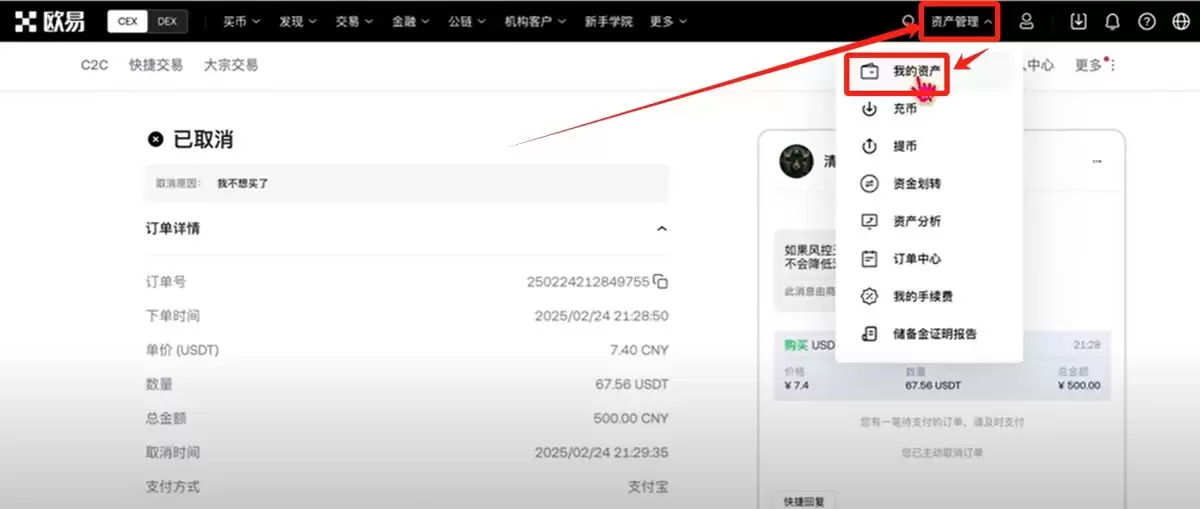
Task: Click the 快捷回复 button
Action: pos(802,502)
